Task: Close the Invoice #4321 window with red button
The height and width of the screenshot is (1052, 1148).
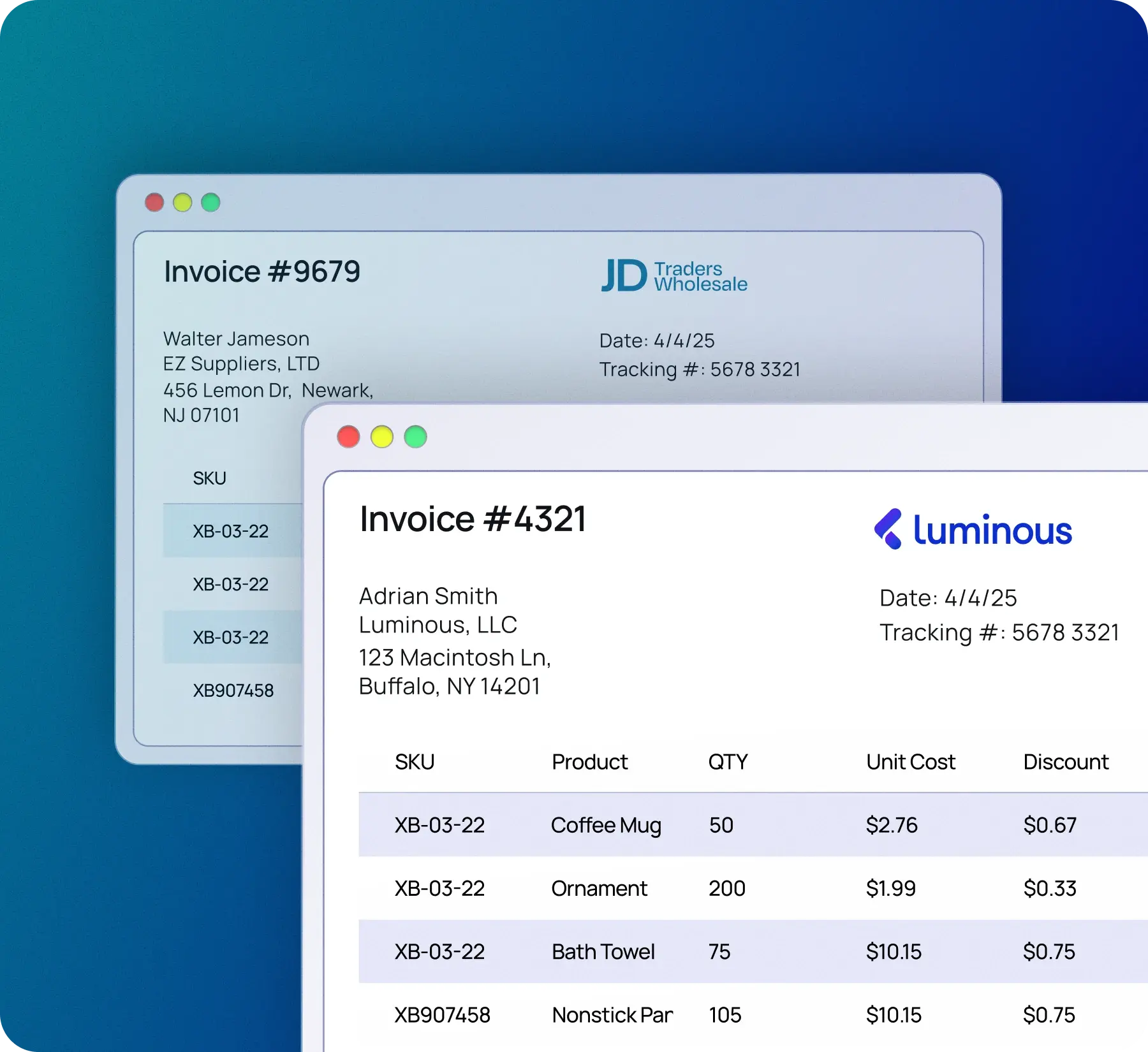Action: coord(348,437)
